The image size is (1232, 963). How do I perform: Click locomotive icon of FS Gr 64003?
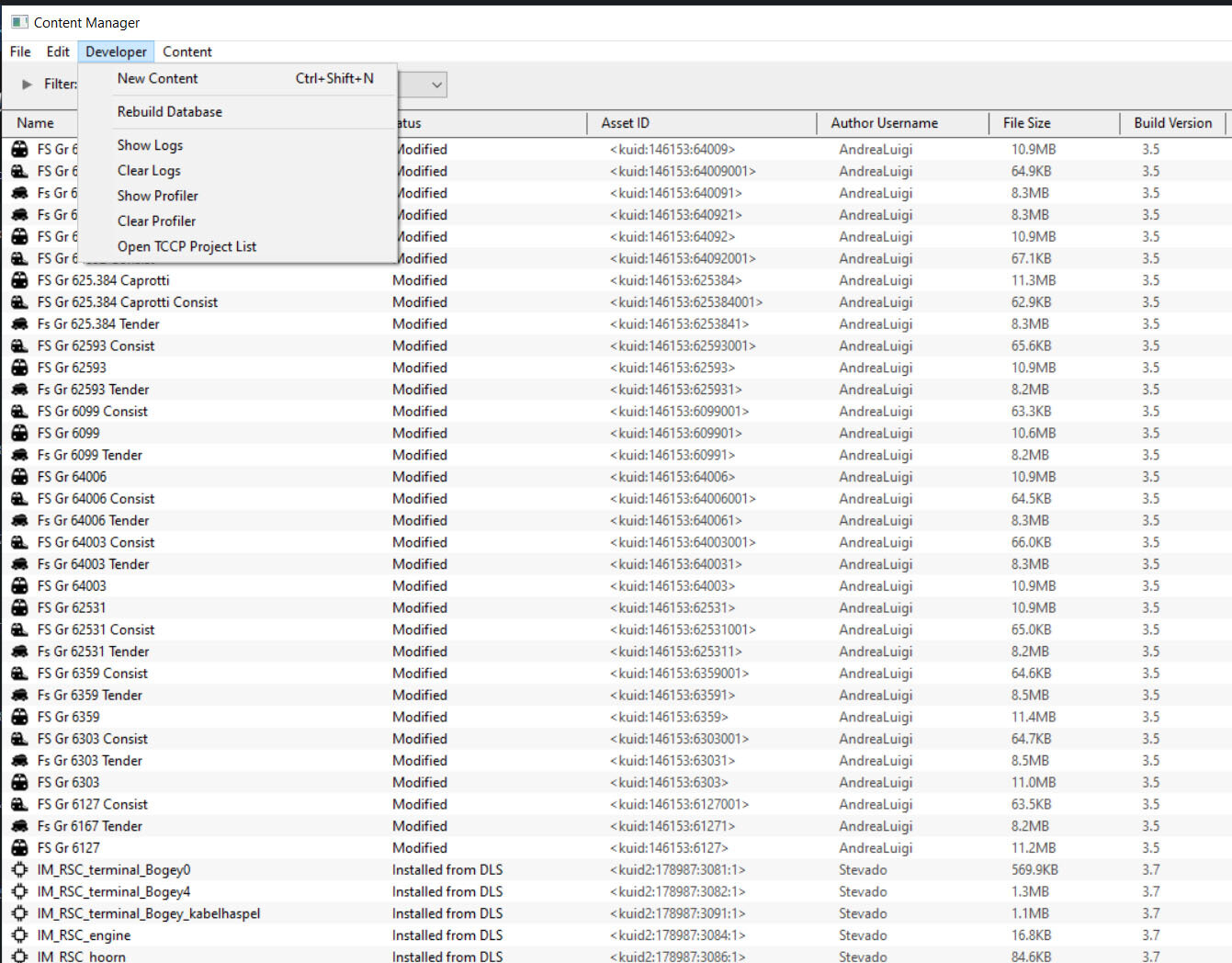19,586
